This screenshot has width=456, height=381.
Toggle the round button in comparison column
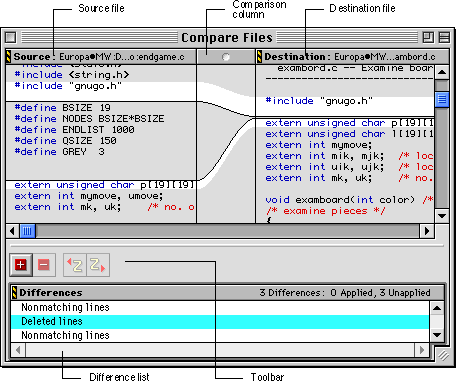tap(226, 57)
